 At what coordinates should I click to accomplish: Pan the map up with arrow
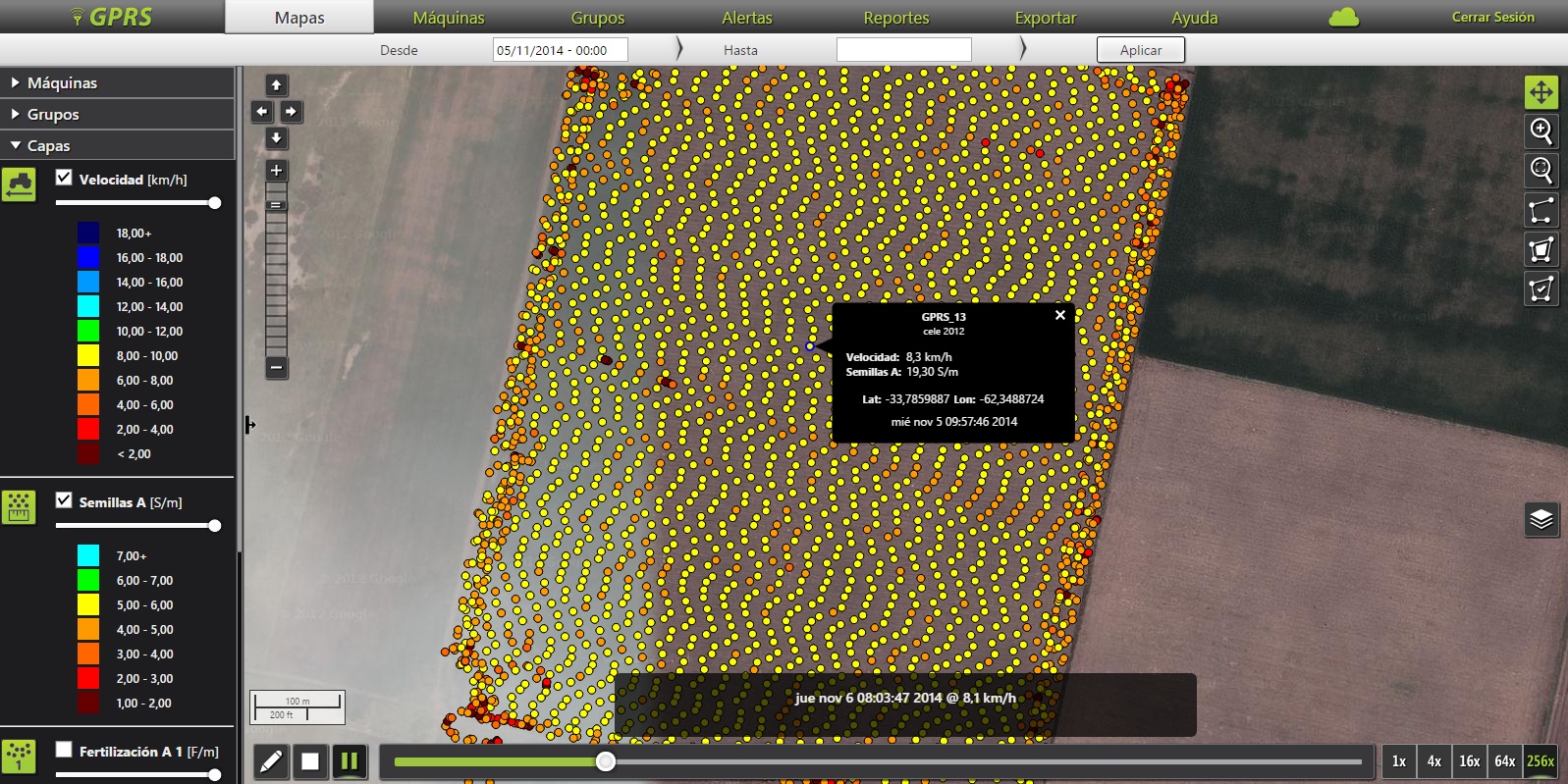(x=277, y=85)
